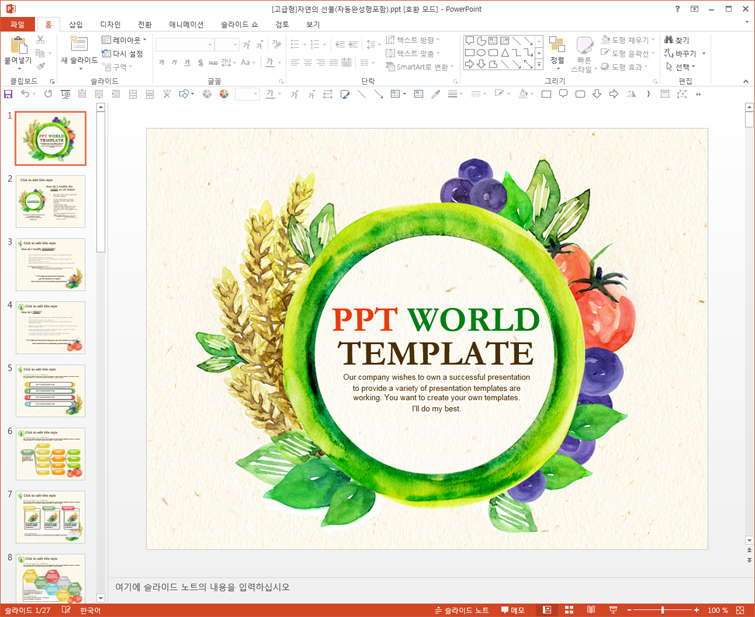Open Shape Effects (도형 효과) dropdown

(x=624, y=67)
